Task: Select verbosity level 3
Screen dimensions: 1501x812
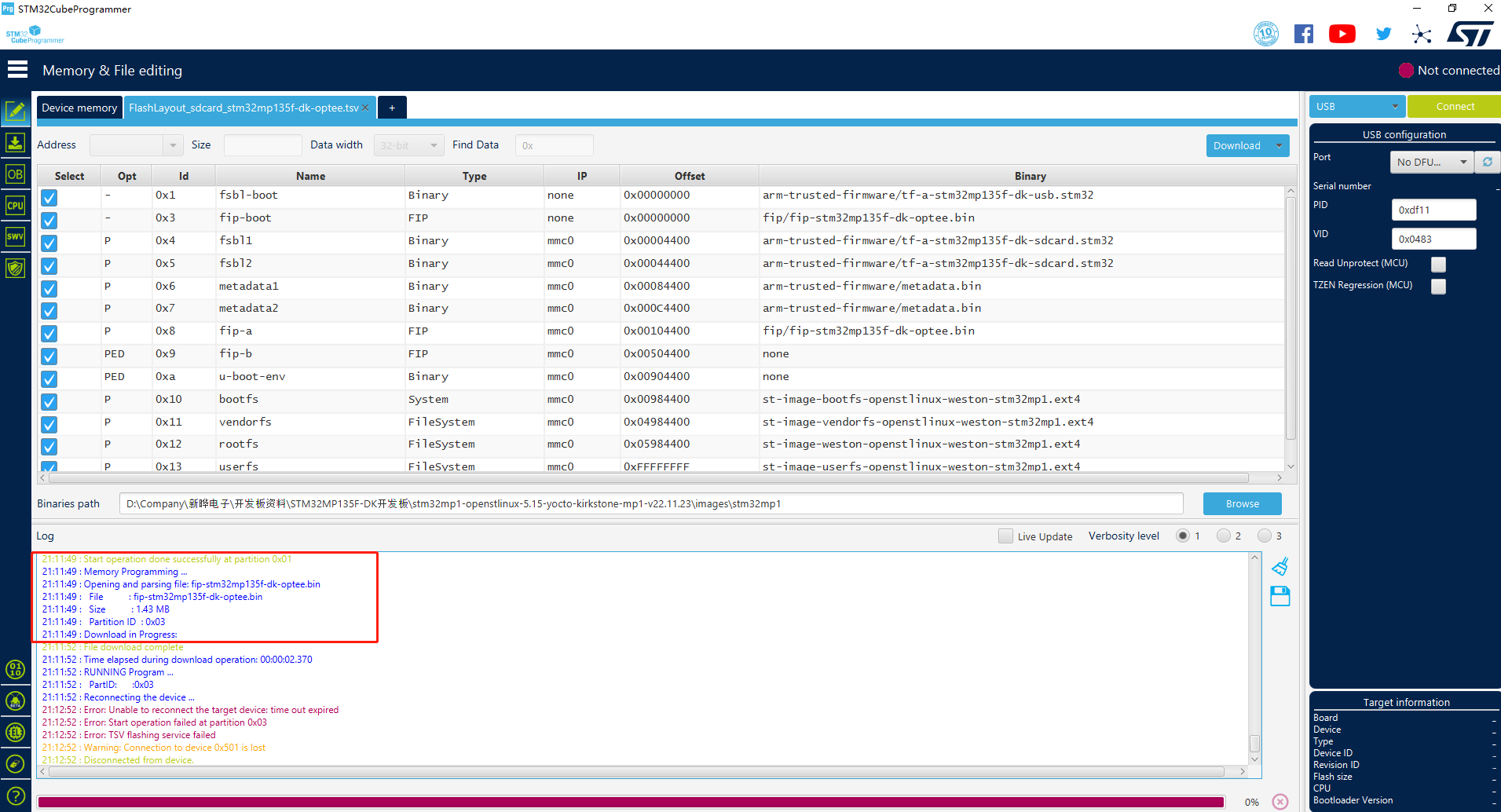Action: [x=1265, y=536]
